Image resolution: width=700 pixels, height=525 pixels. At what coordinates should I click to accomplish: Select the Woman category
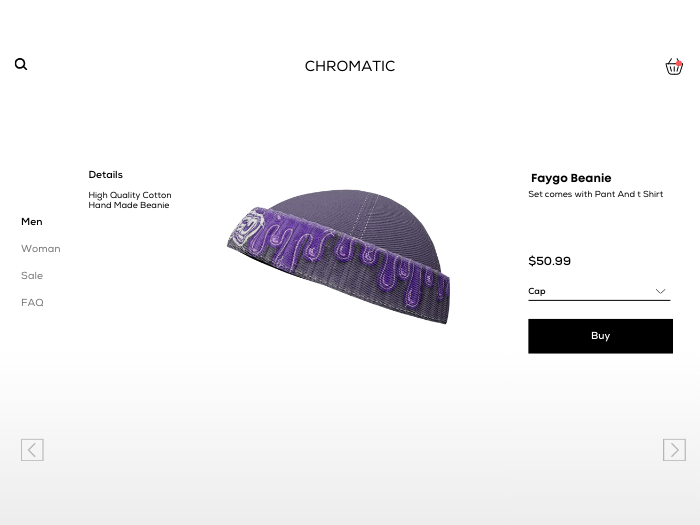click(x=41, y=249)
